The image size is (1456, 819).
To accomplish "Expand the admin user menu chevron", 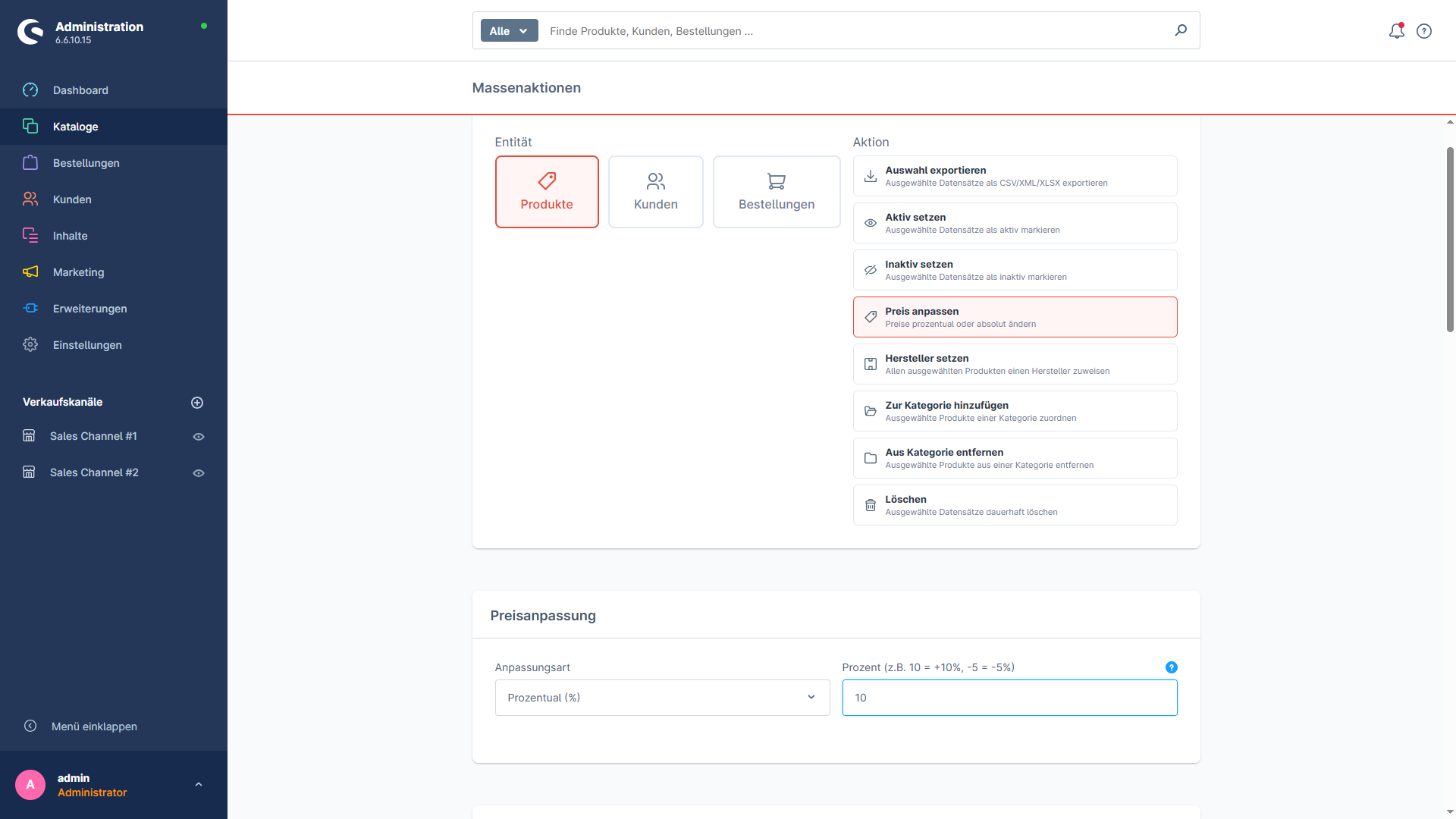I will [199, 785].
